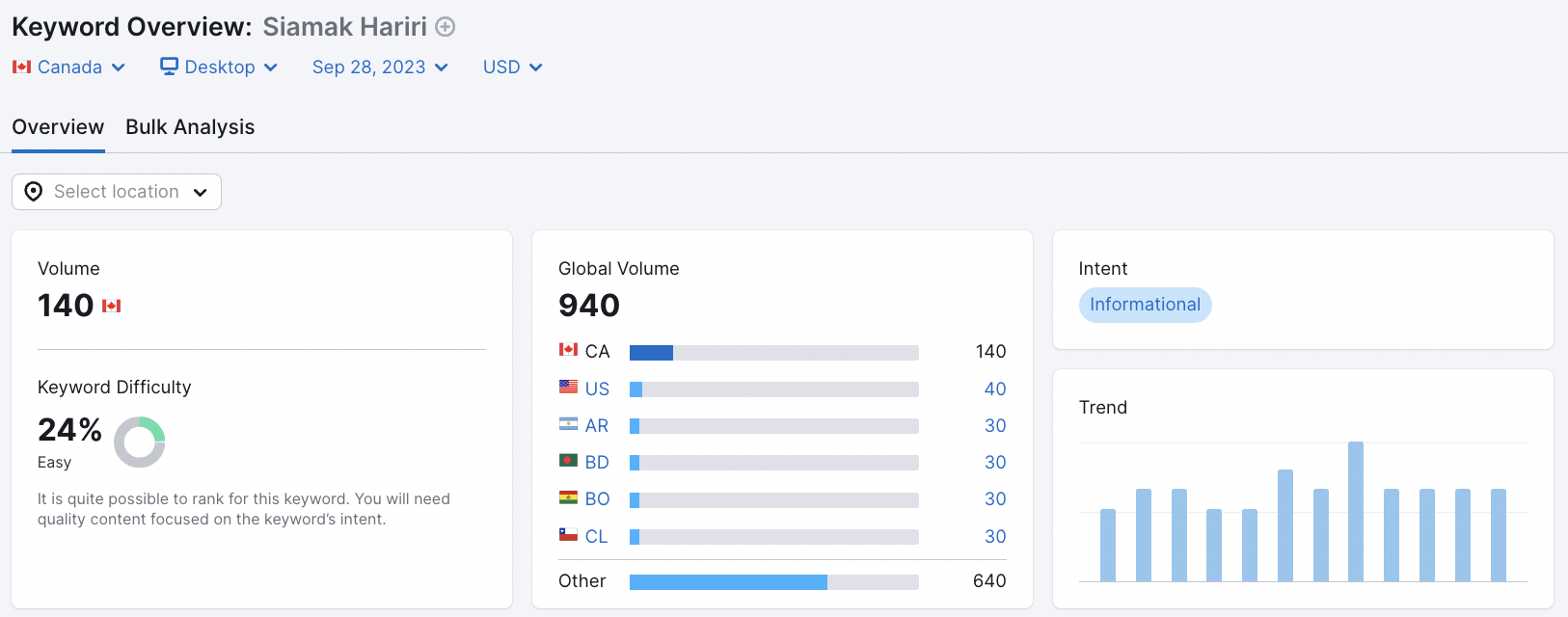Open the Desktop device dropdown
Image resolution: width=1568 pixels, height=617 pixels.
click(x=219, y=67)
